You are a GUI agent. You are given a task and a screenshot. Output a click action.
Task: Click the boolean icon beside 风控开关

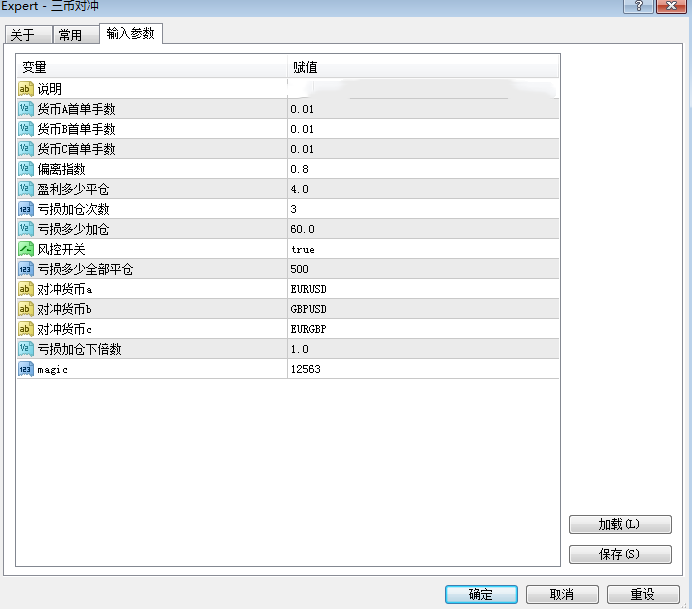click(x=26, y=249)
